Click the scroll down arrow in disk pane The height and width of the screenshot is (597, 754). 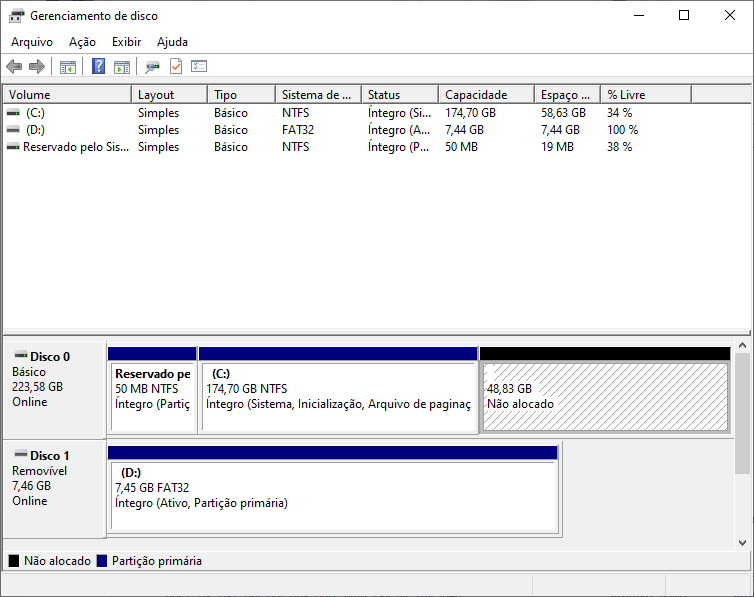coord(742,543)
